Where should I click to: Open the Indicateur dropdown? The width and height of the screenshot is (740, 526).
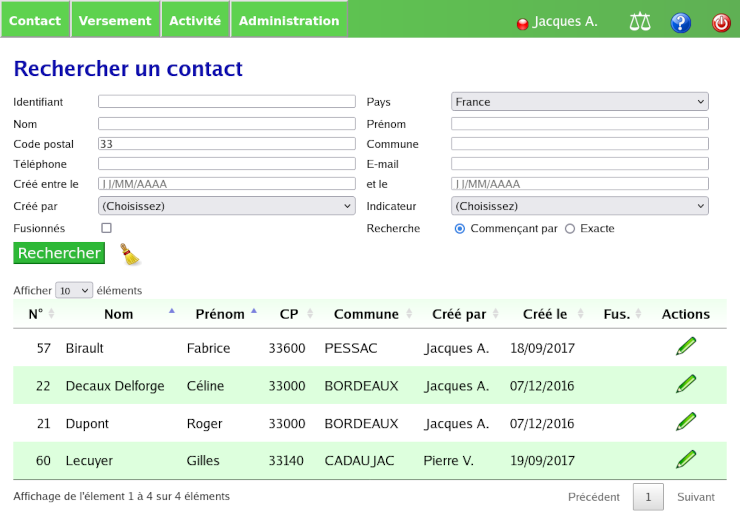pos(579,206)
